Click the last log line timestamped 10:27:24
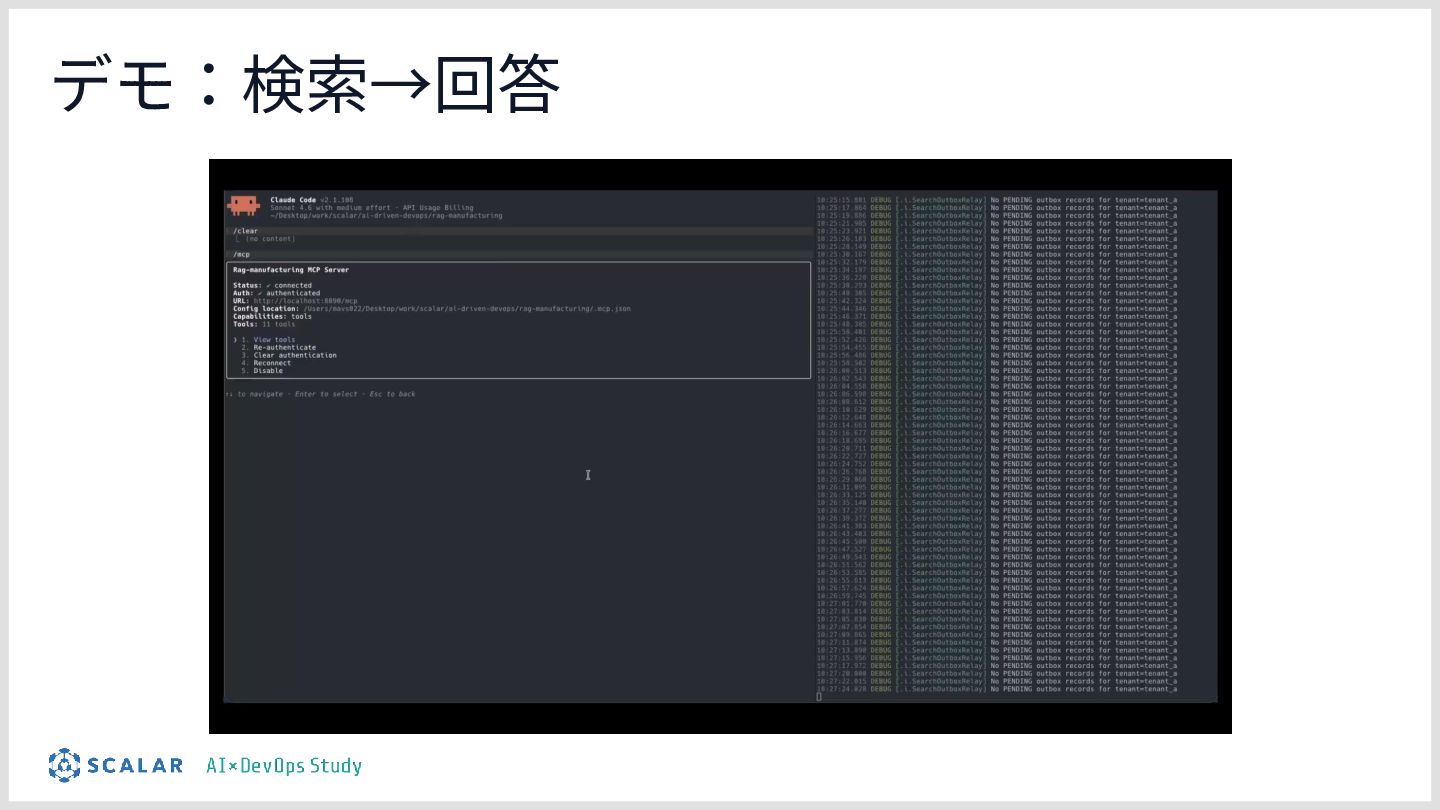The image size is (1440, 810). [997, 689]
